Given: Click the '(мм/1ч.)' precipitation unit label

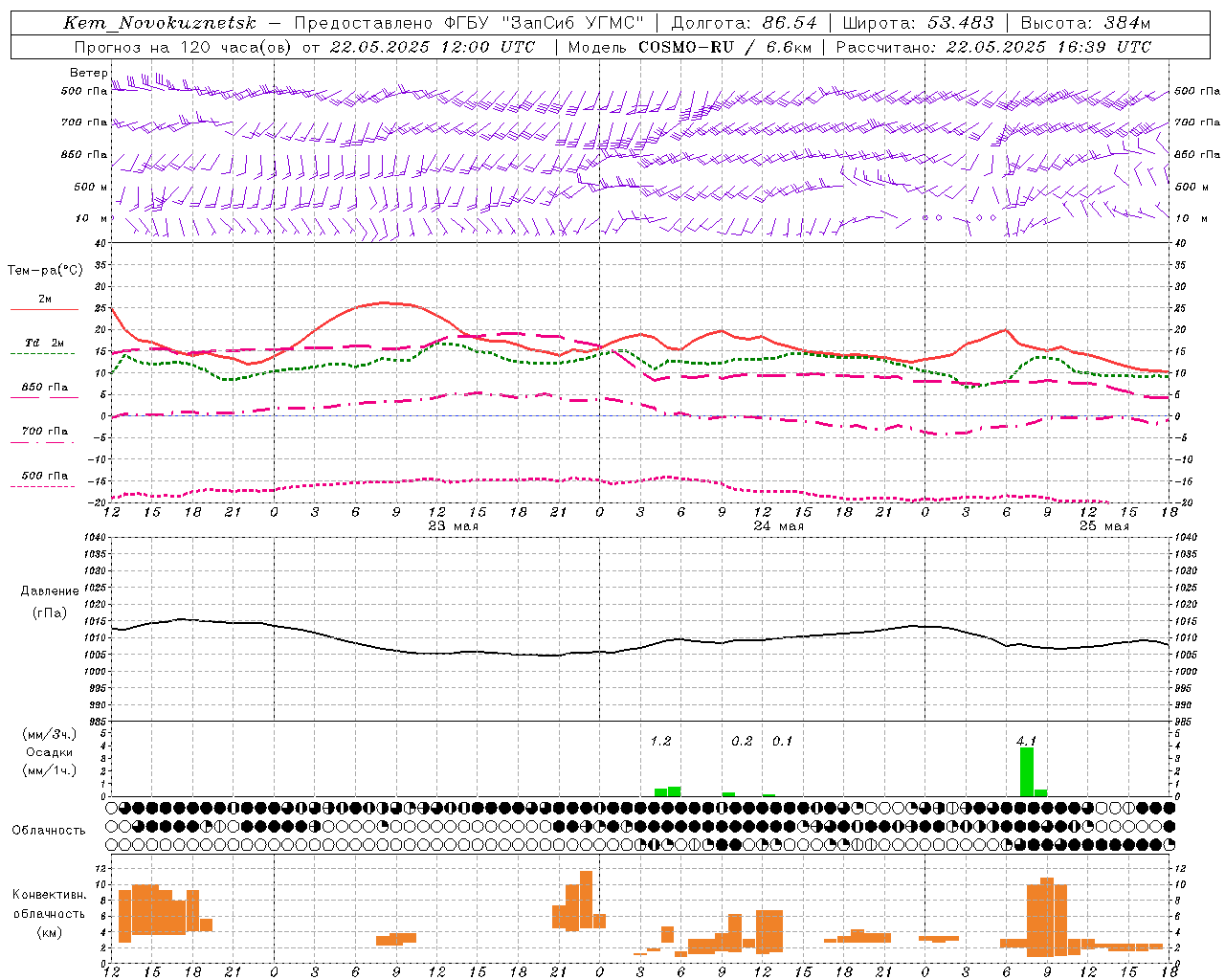Looking at the screenshot, I should pos(50,770).
